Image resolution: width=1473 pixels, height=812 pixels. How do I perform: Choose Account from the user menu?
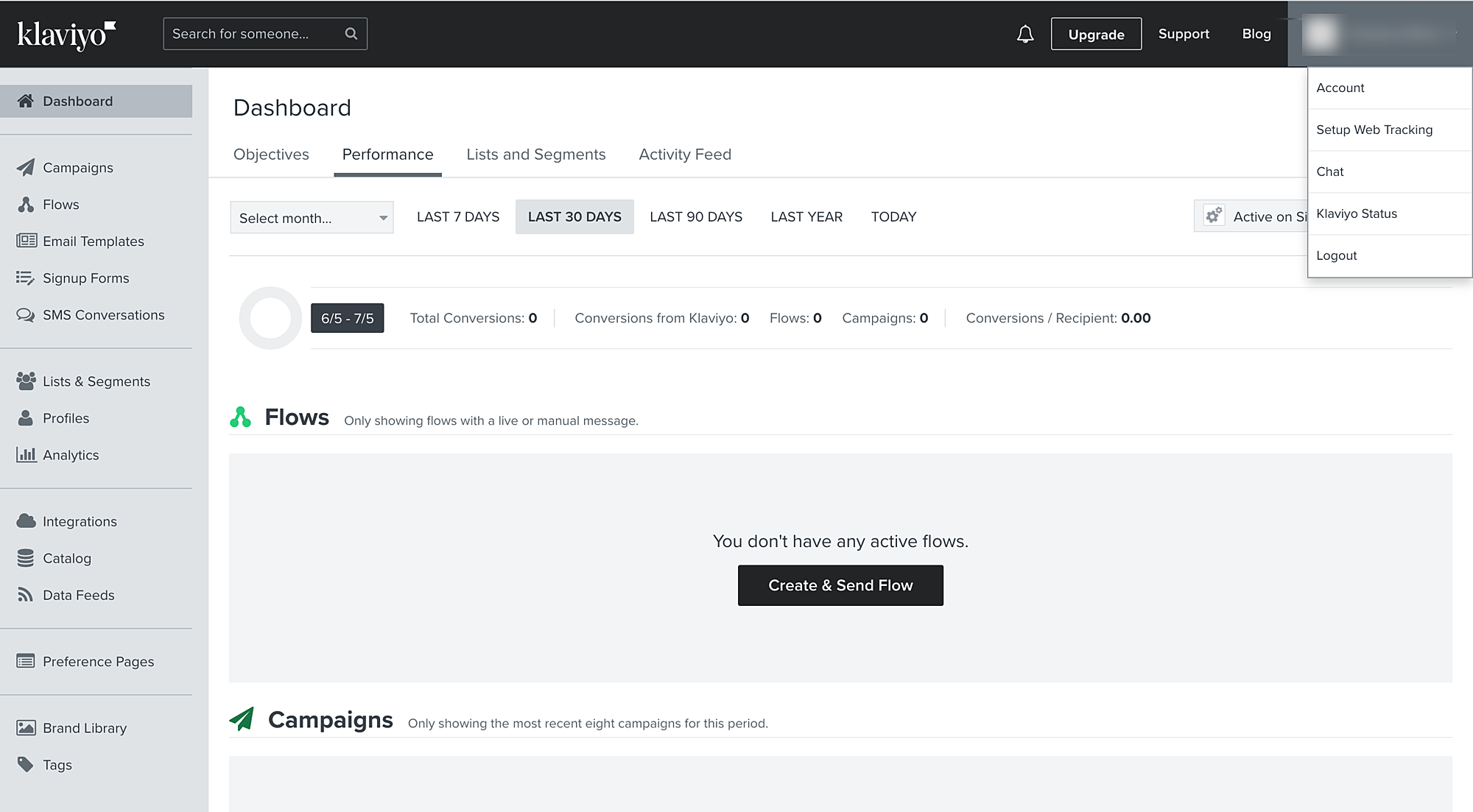point(1390,88)
